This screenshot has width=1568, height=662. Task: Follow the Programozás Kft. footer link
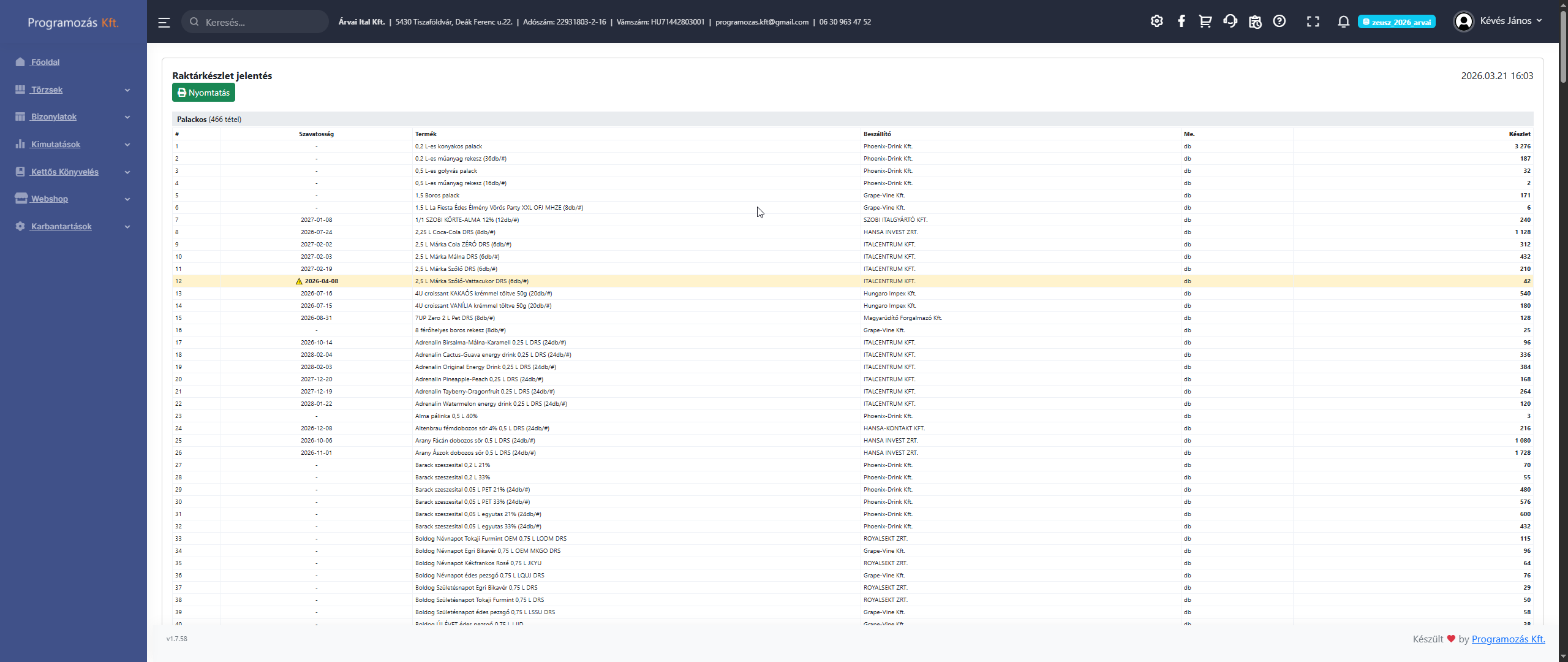[x=1508, y=639]
